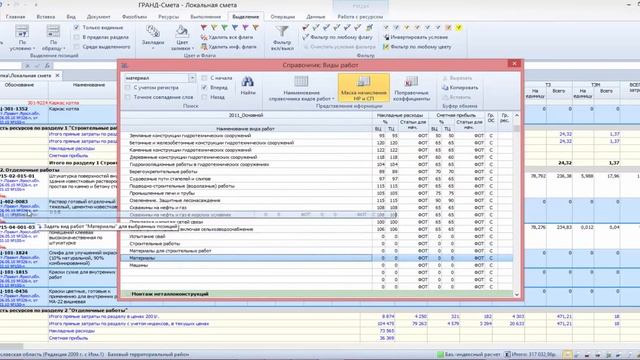Click the orange-highlighted color filter checkmark

[x=448, y=28]
